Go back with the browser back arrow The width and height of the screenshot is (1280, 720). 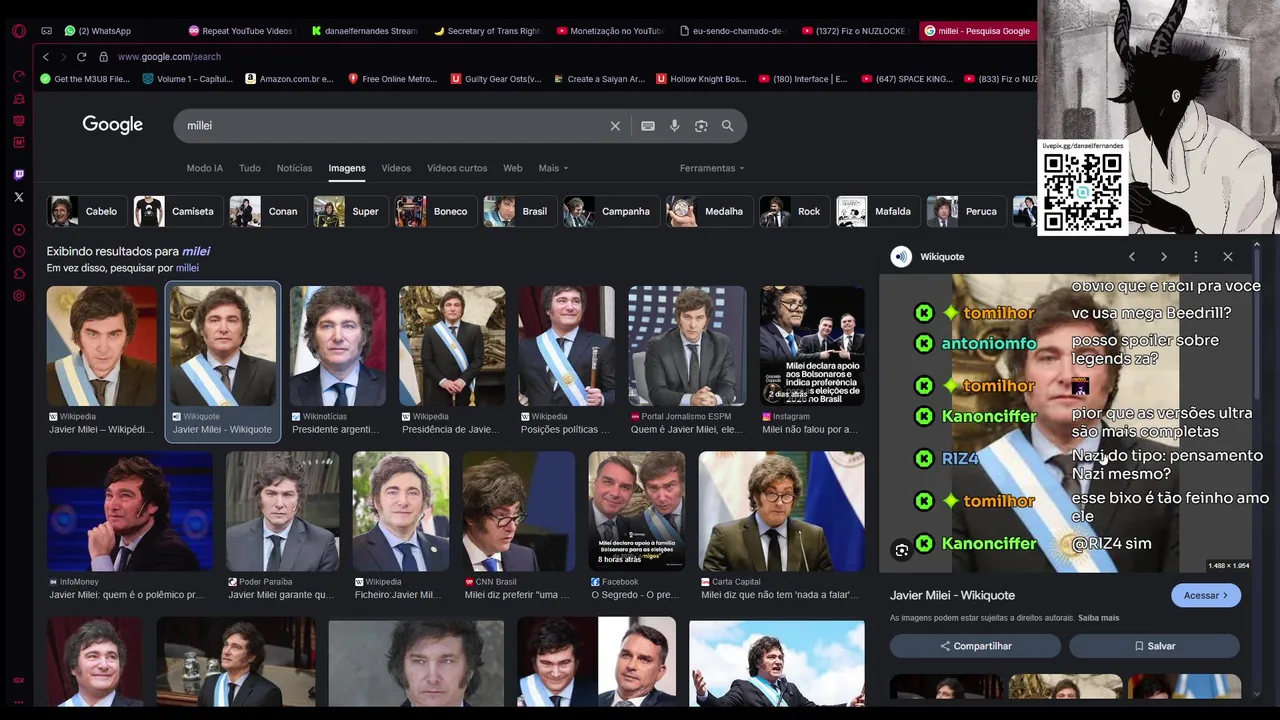(45, 57)
